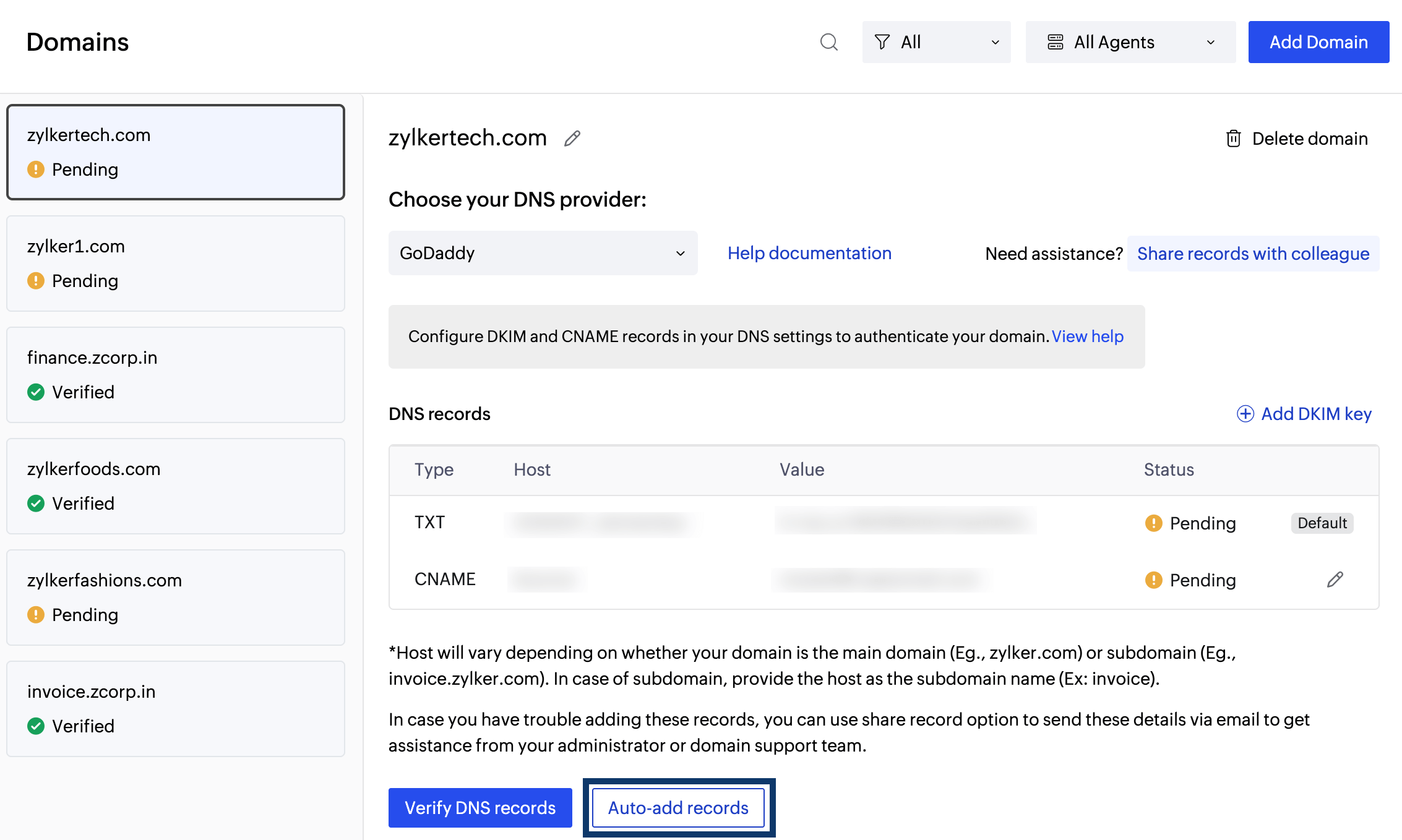
Task: Click the funnel filter icon
Action: tap(882, 42)
